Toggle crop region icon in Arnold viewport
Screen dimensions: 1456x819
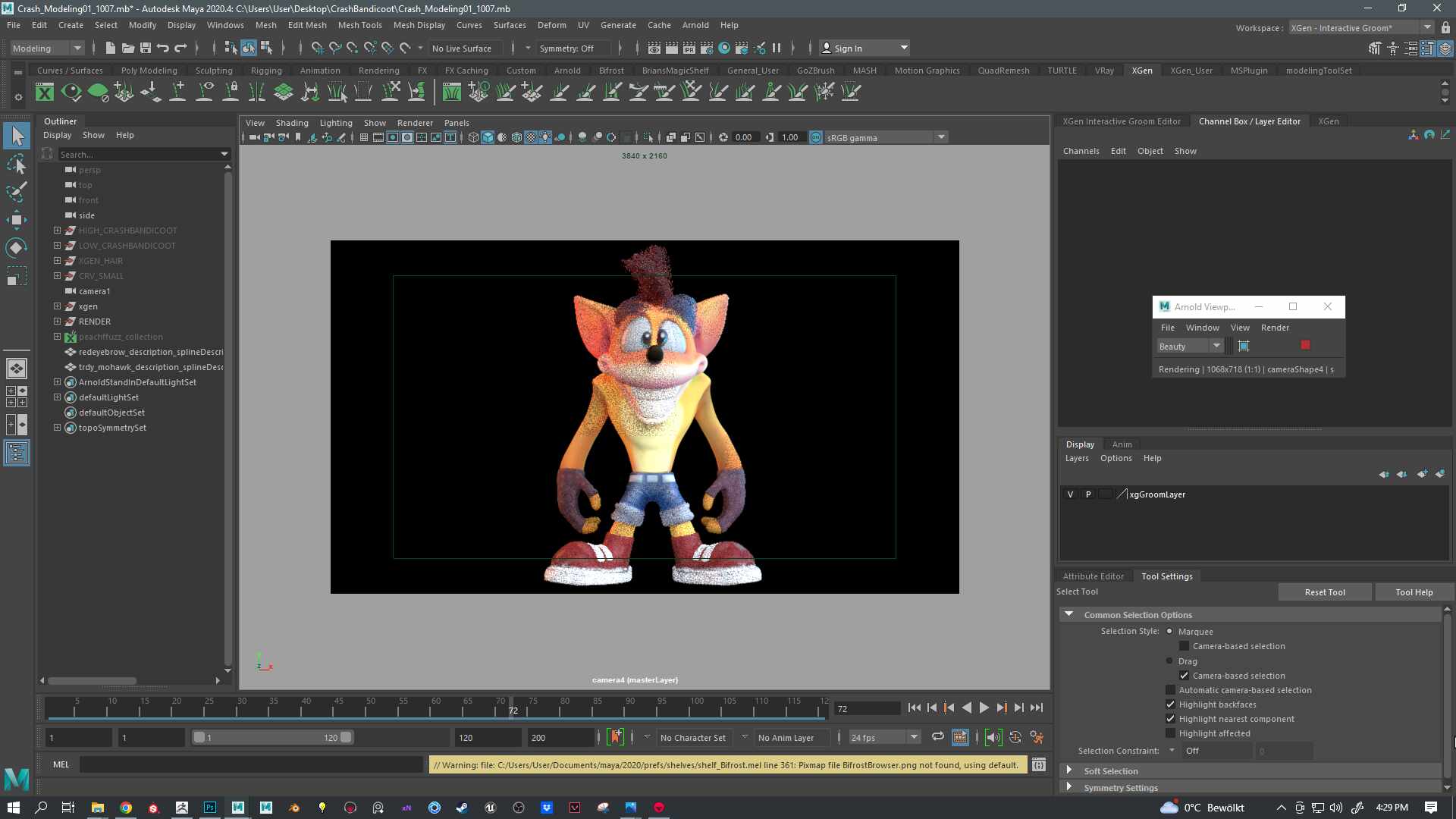[x=1244, y=346]
